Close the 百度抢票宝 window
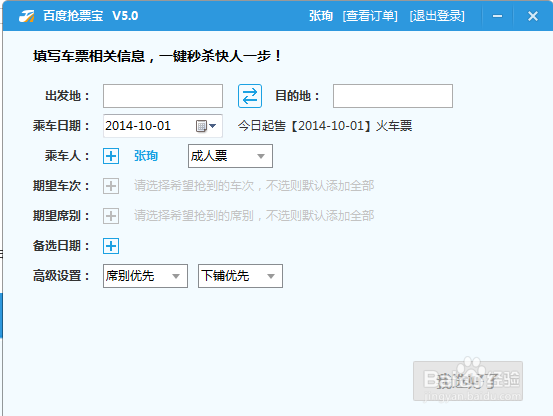The image size is (553, 416). [x=533, y=16]
